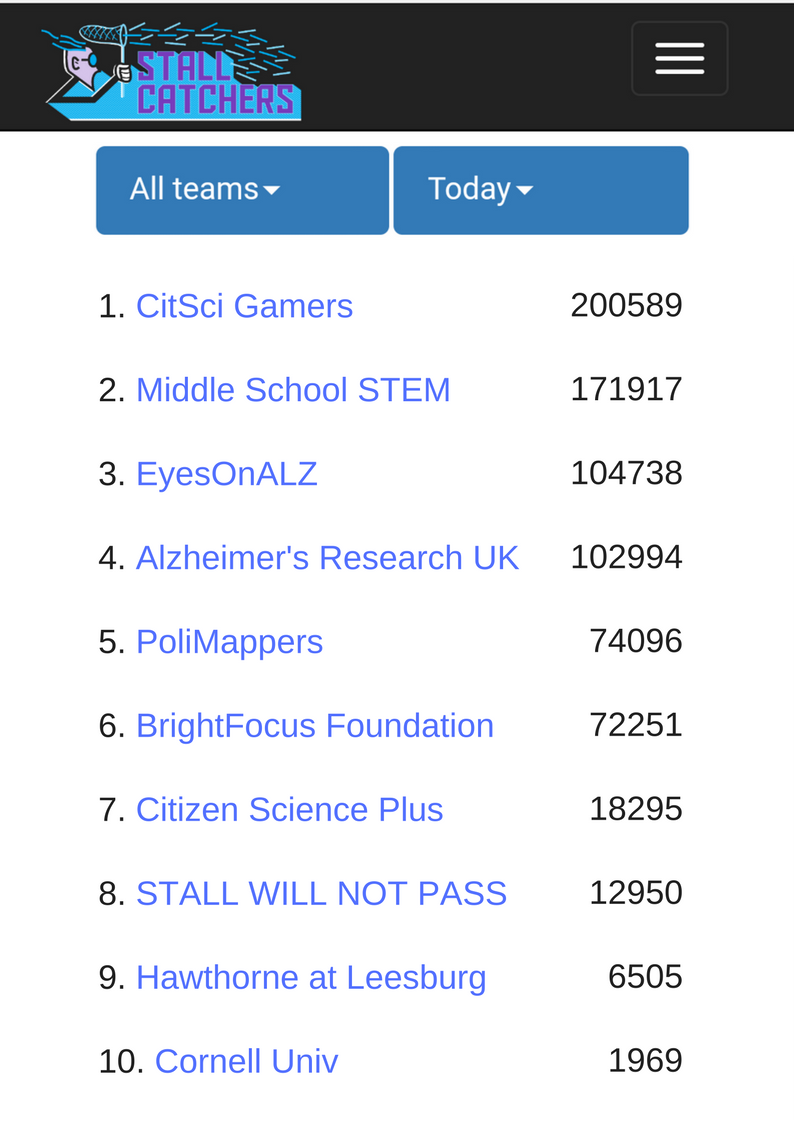
Task: Click the Middle School STEM score 171917
Action: click(x=626, y=389)
